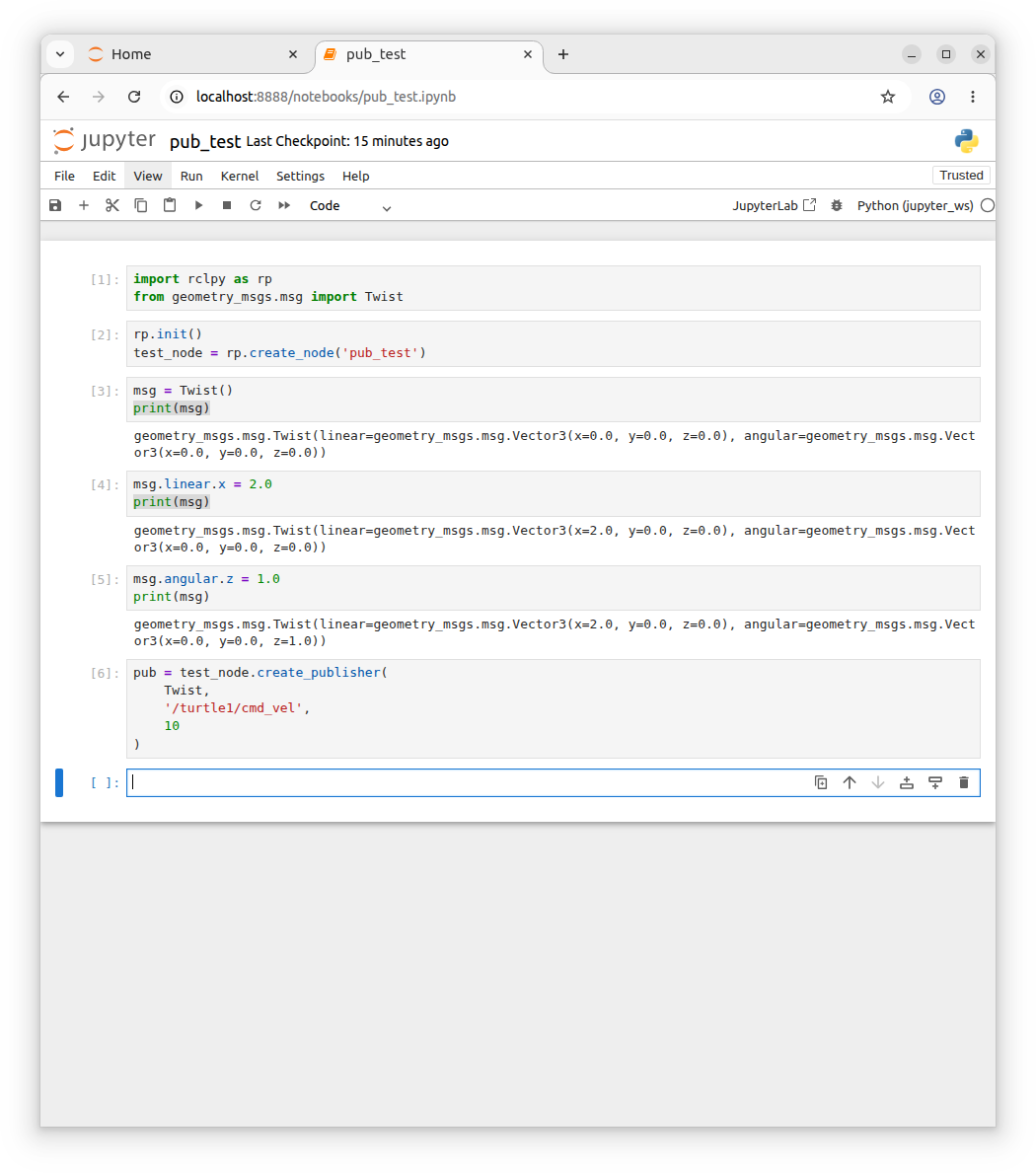Switch kernel via Python (jupyter_ws) label
This screenshot has width=1036, height=1173.
(x=915, y=206)
